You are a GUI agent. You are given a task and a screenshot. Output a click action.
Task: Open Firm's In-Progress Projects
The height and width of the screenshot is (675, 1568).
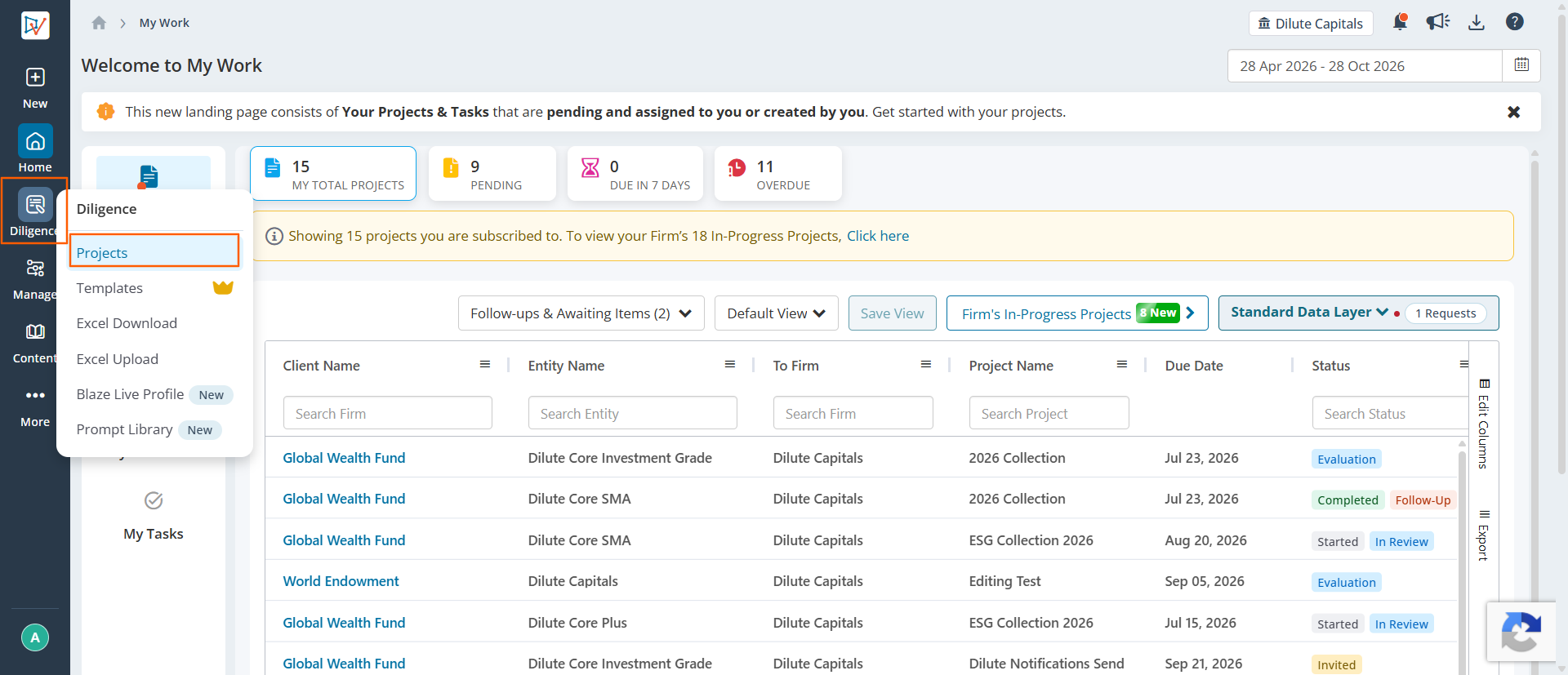pos(1077,313)
